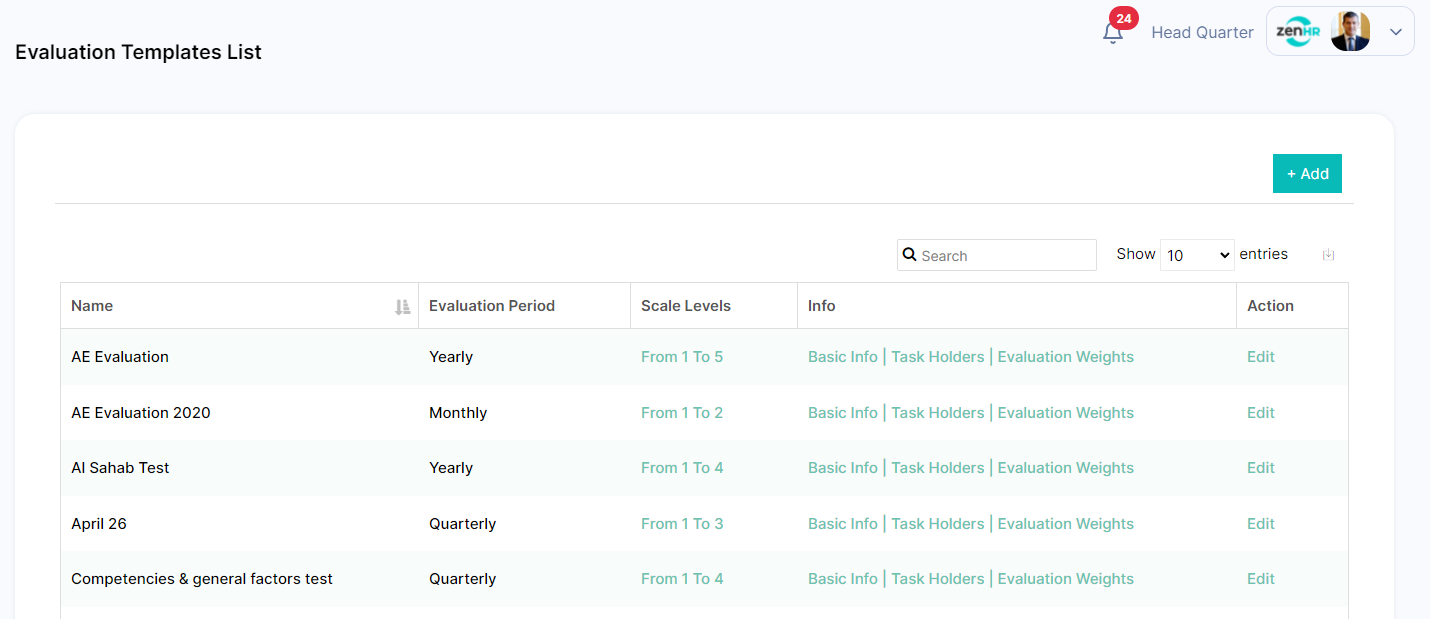1430x619 pixels.
Task: Open Task Holders for Al Sahab Test
Action: [x=938, y=468]
